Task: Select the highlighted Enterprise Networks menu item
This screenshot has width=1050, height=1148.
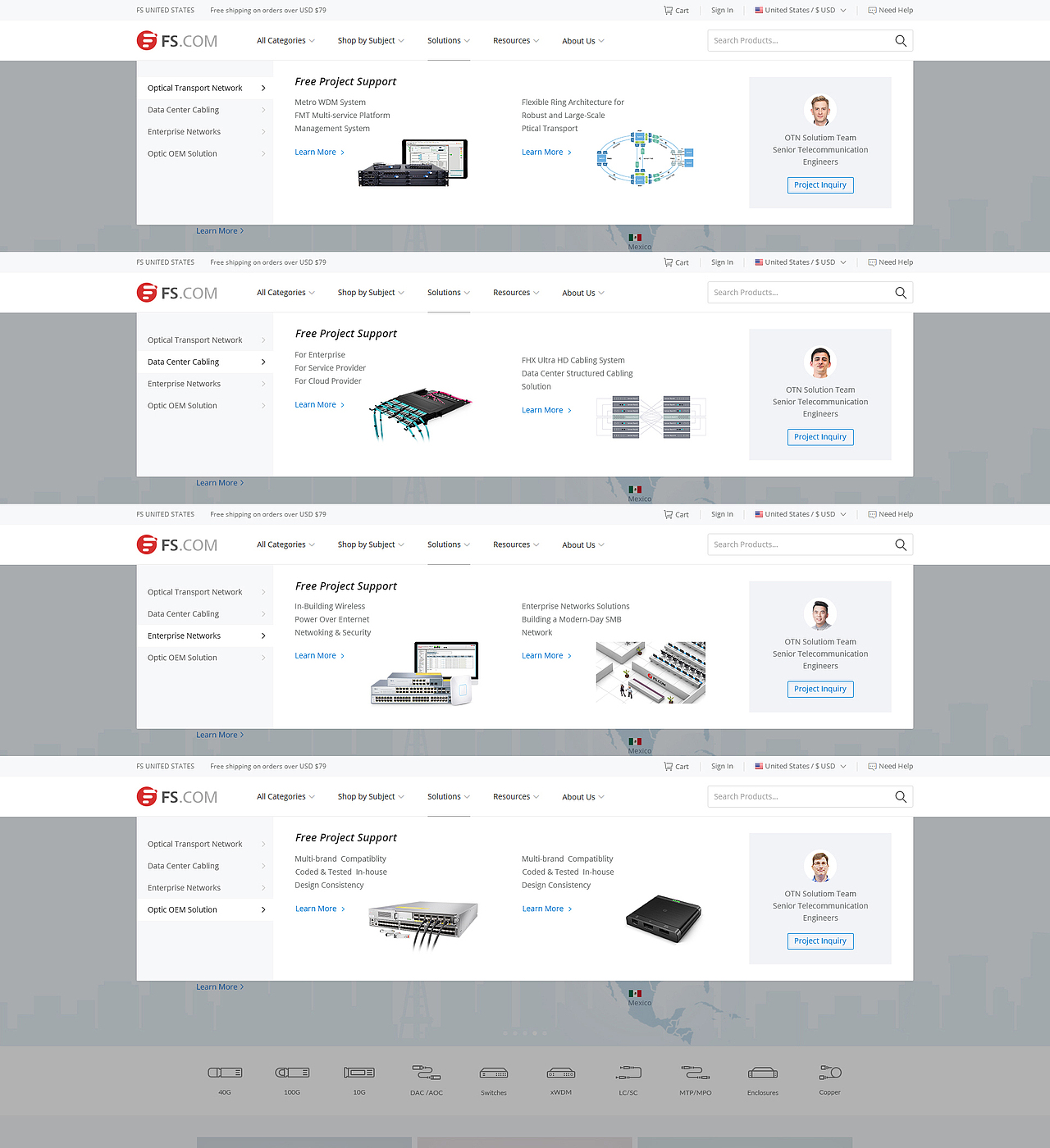Action: point(204,635)
